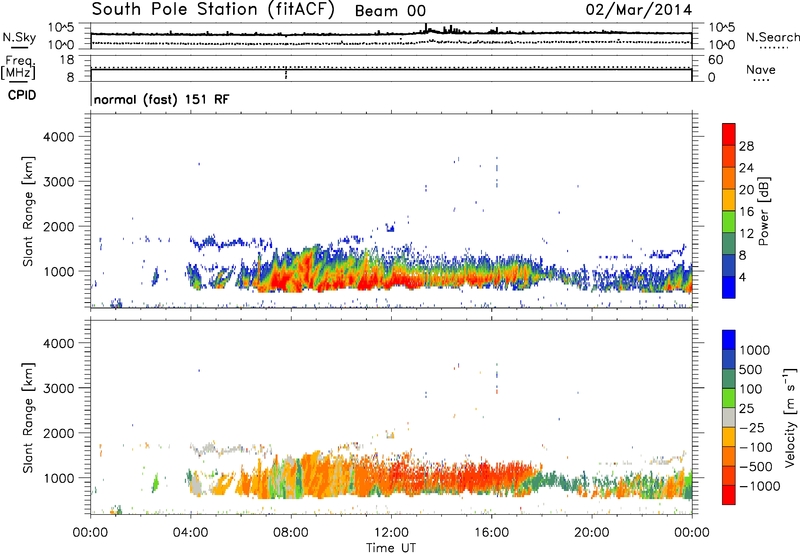Click the '-1000' tick on velocity scale
Image resolution: width=800 pixels, height=554 pixels.
[x=759, y=486]
